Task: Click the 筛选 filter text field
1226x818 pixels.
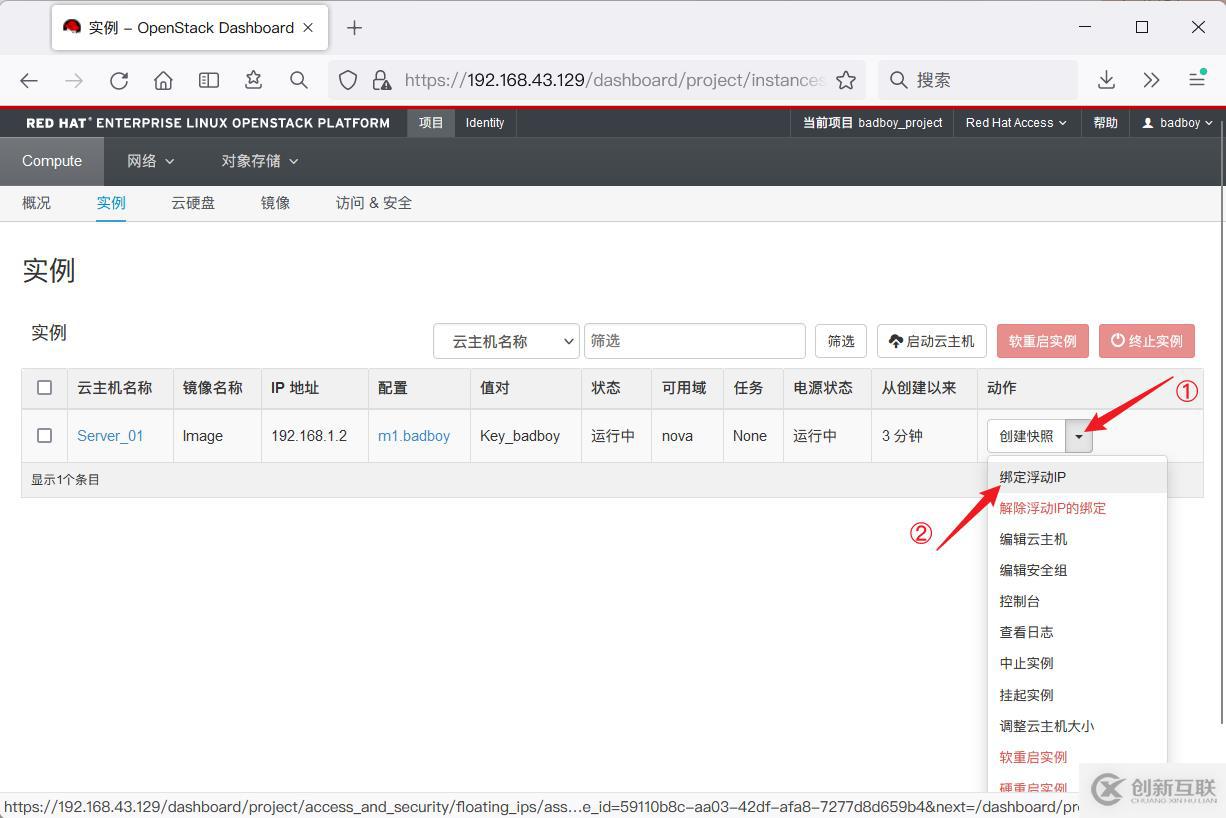Action: 694,341
